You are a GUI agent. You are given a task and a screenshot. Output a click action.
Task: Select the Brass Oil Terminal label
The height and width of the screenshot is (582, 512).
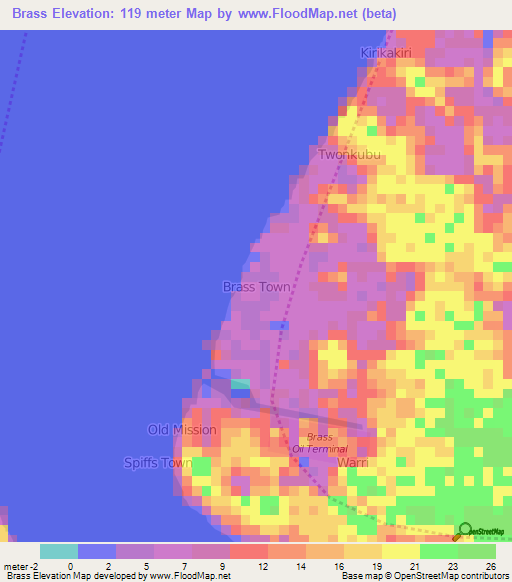[320, 443]
